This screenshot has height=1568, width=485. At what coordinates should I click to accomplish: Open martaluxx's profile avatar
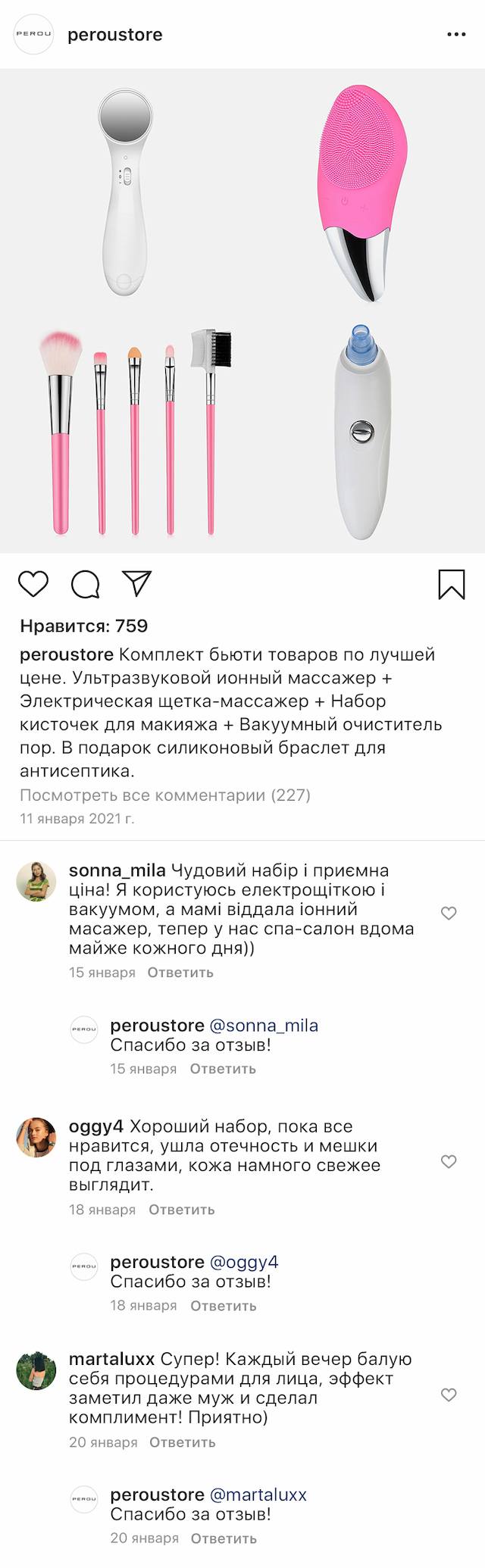tap(36, 1370)
